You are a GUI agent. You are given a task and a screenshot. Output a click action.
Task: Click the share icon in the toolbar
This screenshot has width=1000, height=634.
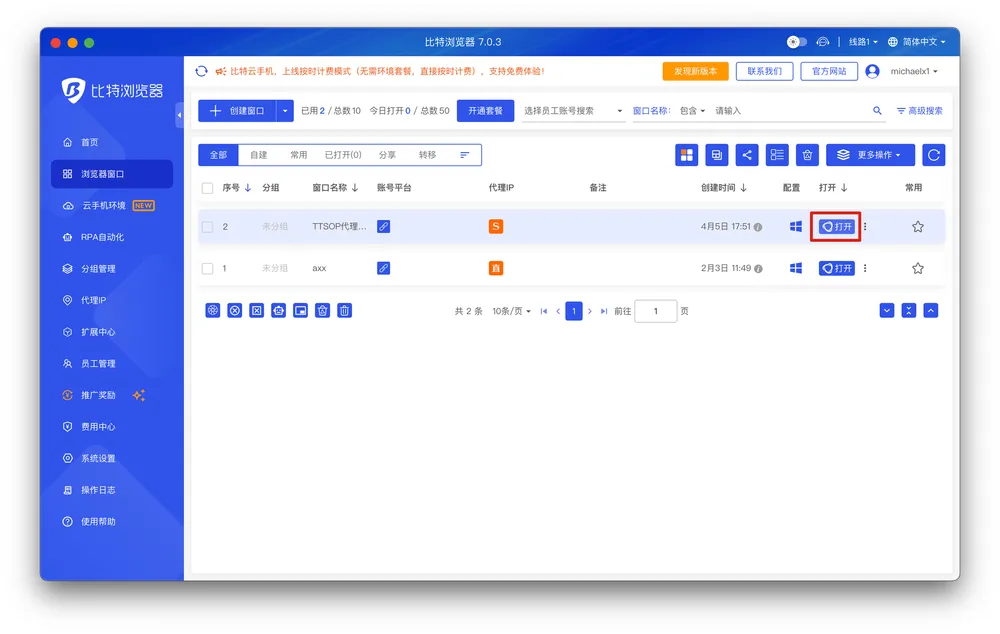747,155
